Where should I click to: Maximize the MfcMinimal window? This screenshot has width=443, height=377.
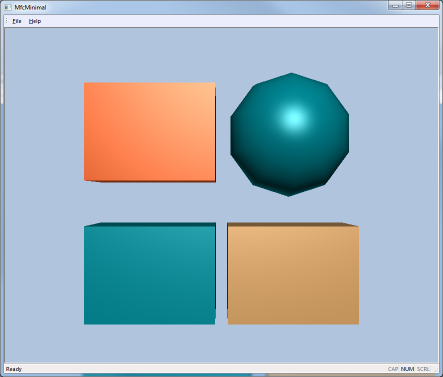click(409, 5)
